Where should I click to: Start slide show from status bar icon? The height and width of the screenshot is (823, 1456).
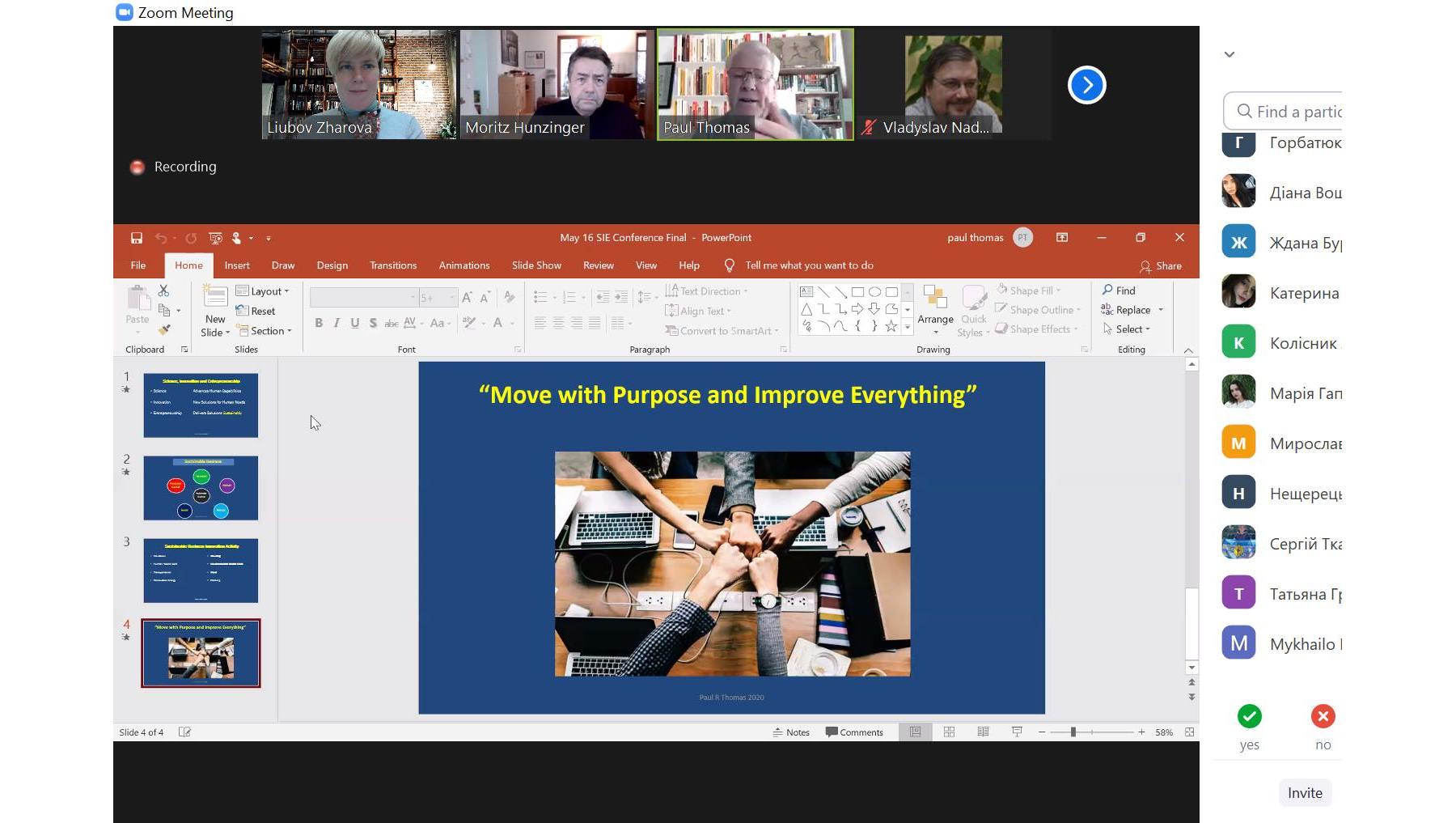point(1017,732)
